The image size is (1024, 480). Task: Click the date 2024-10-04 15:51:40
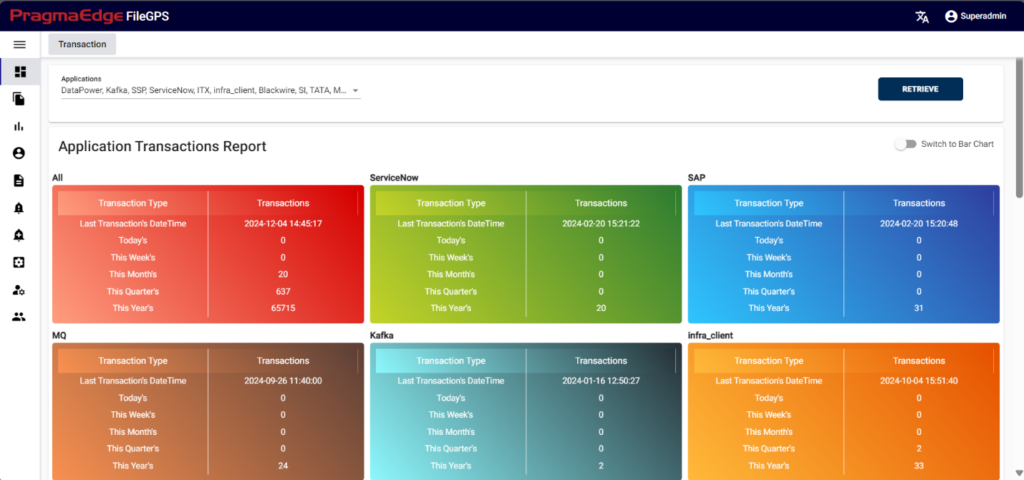click(919, 381)
